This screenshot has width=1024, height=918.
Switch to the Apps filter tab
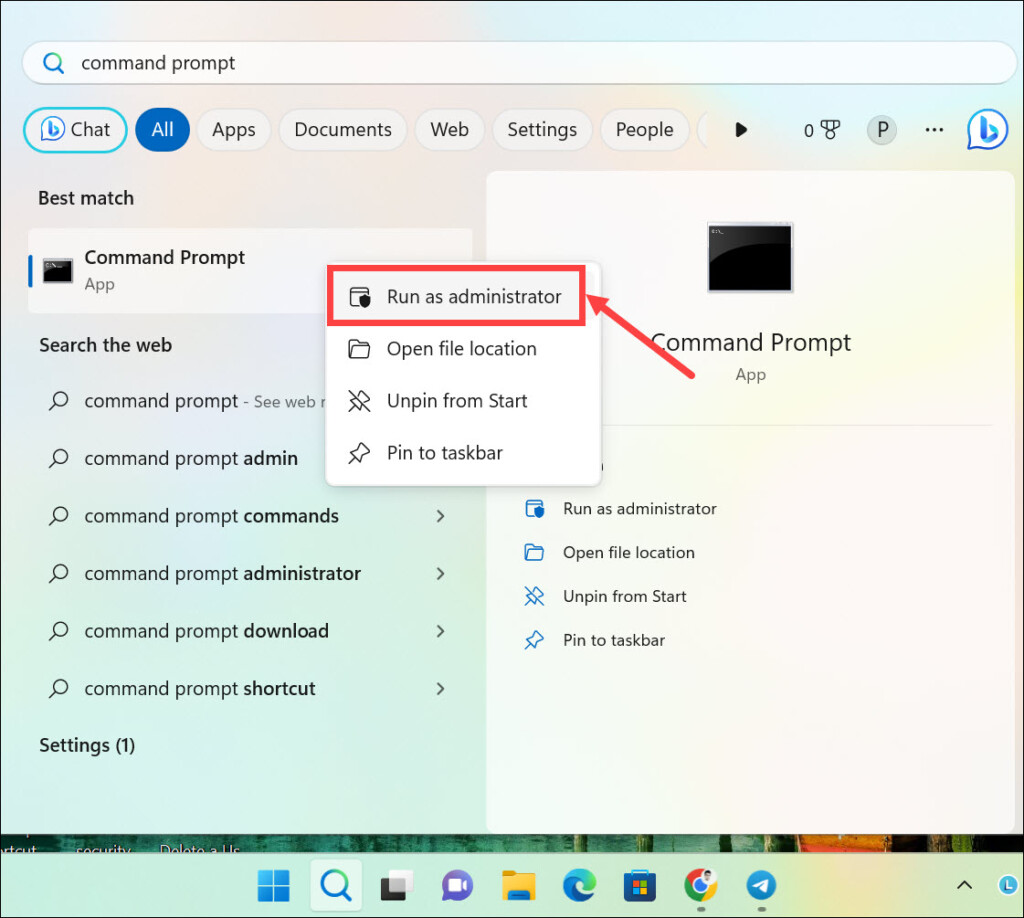pos(234,130)
